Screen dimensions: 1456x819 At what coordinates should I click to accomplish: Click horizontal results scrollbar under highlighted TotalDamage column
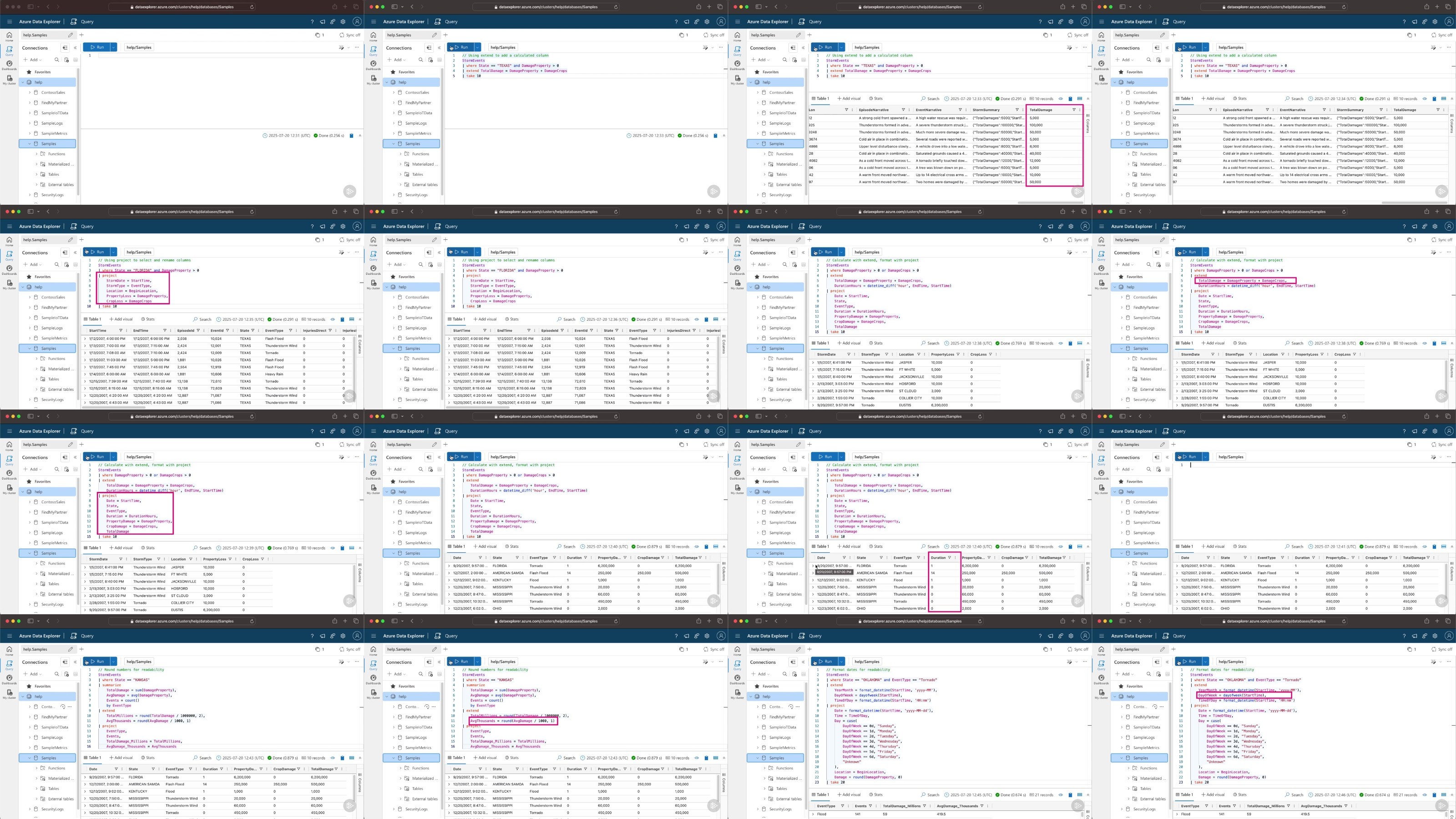(x=1050, y=202)
